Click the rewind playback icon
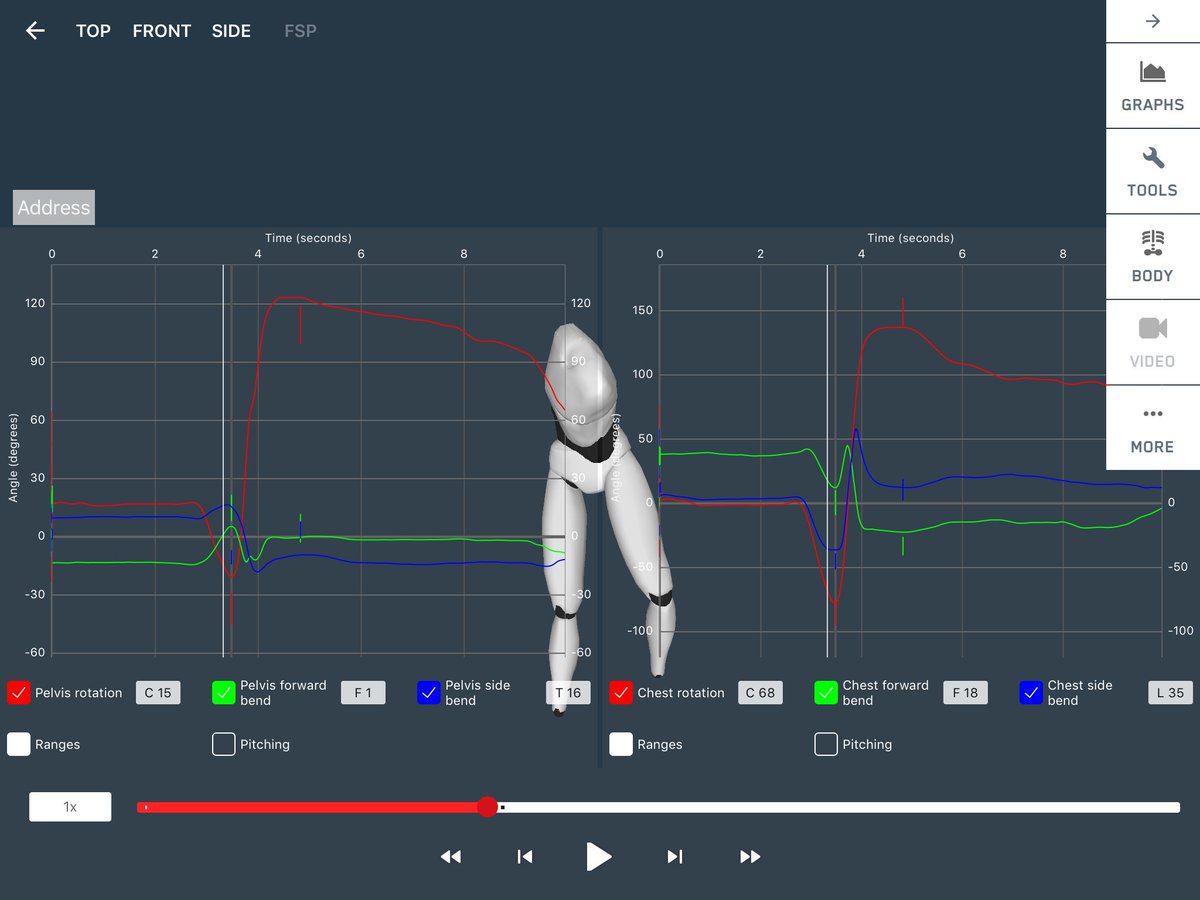Image resolution: width=1200 pixels, height=900 pixels. pos(450,856)
